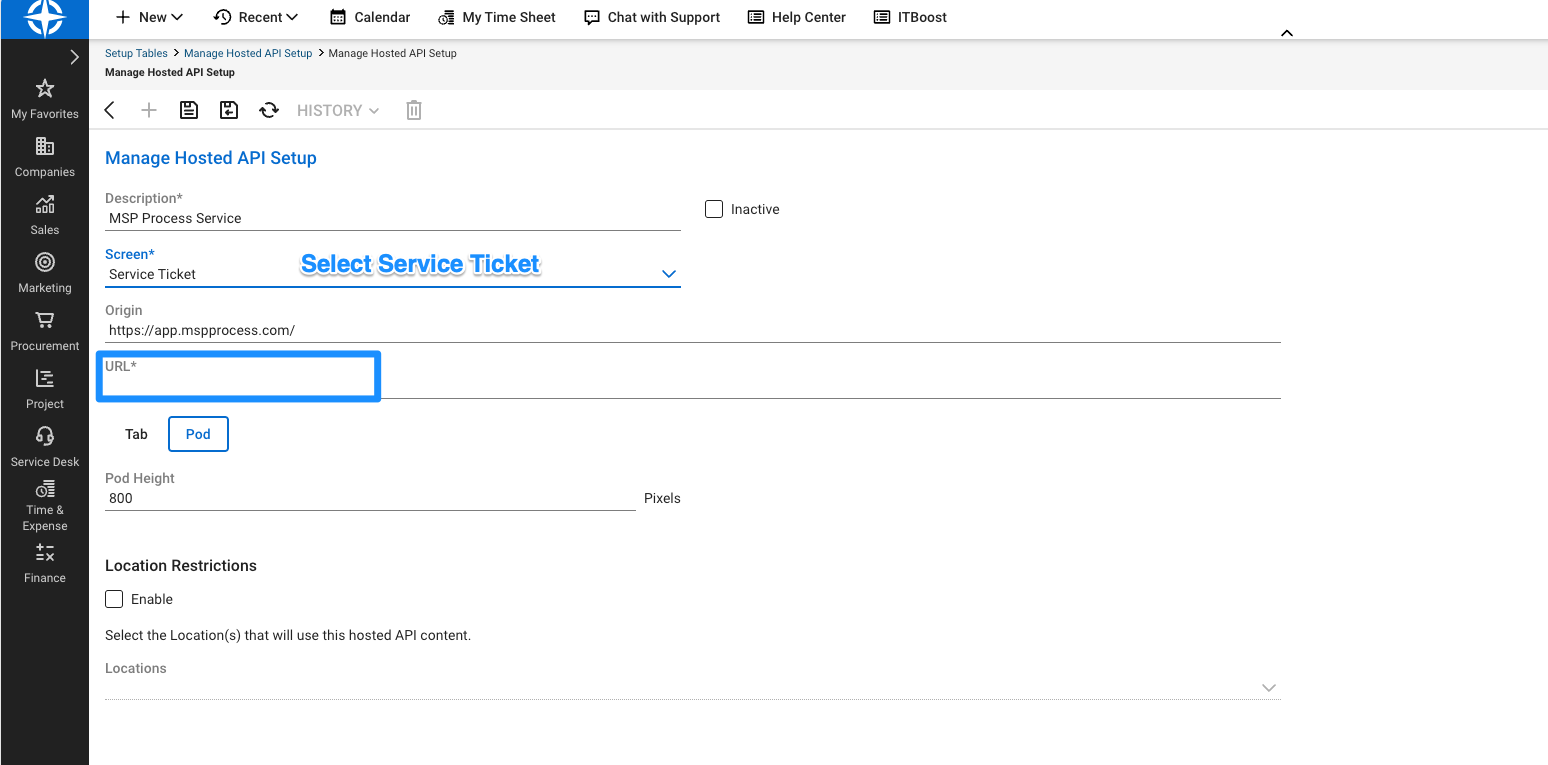Collapse the top bar with the caret
This screenshot has height=765, width=1548.
[x=1287, y=33]
